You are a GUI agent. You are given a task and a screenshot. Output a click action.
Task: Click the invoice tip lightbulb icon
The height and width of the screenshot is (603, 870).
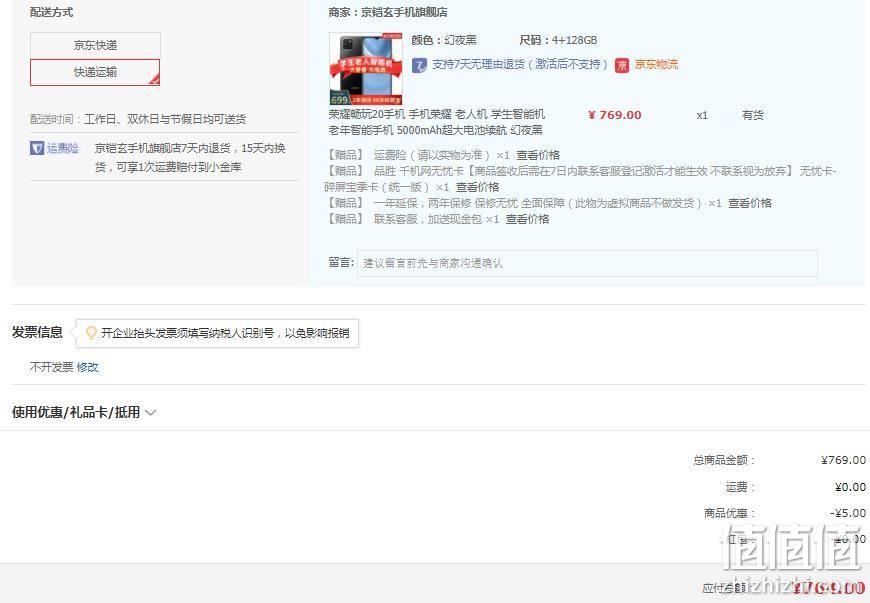point(92,333)
